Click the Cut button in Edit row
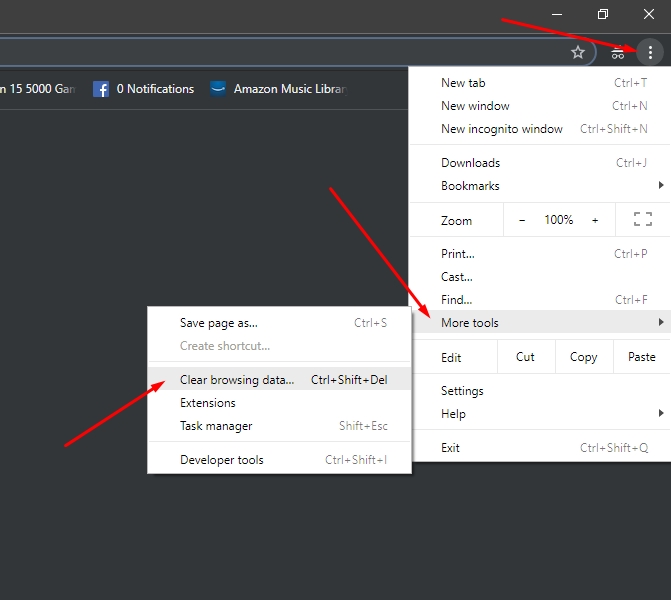Screen dimensions: 671x600 pos(526,357)
